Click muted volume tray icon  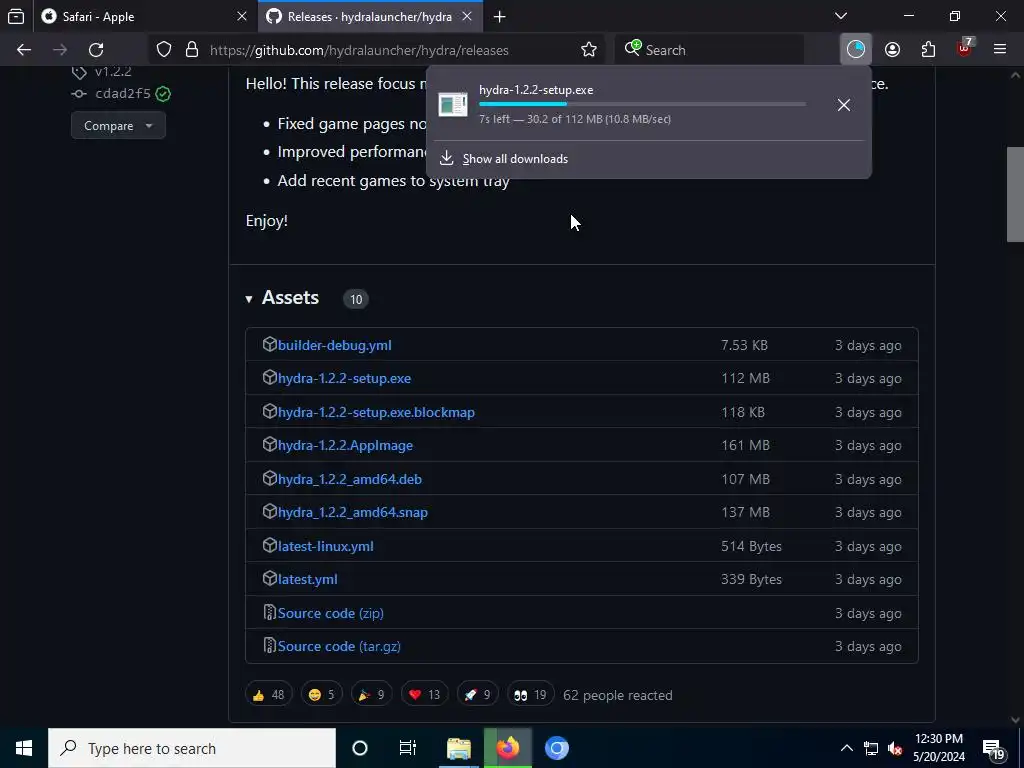click(895, 748)
